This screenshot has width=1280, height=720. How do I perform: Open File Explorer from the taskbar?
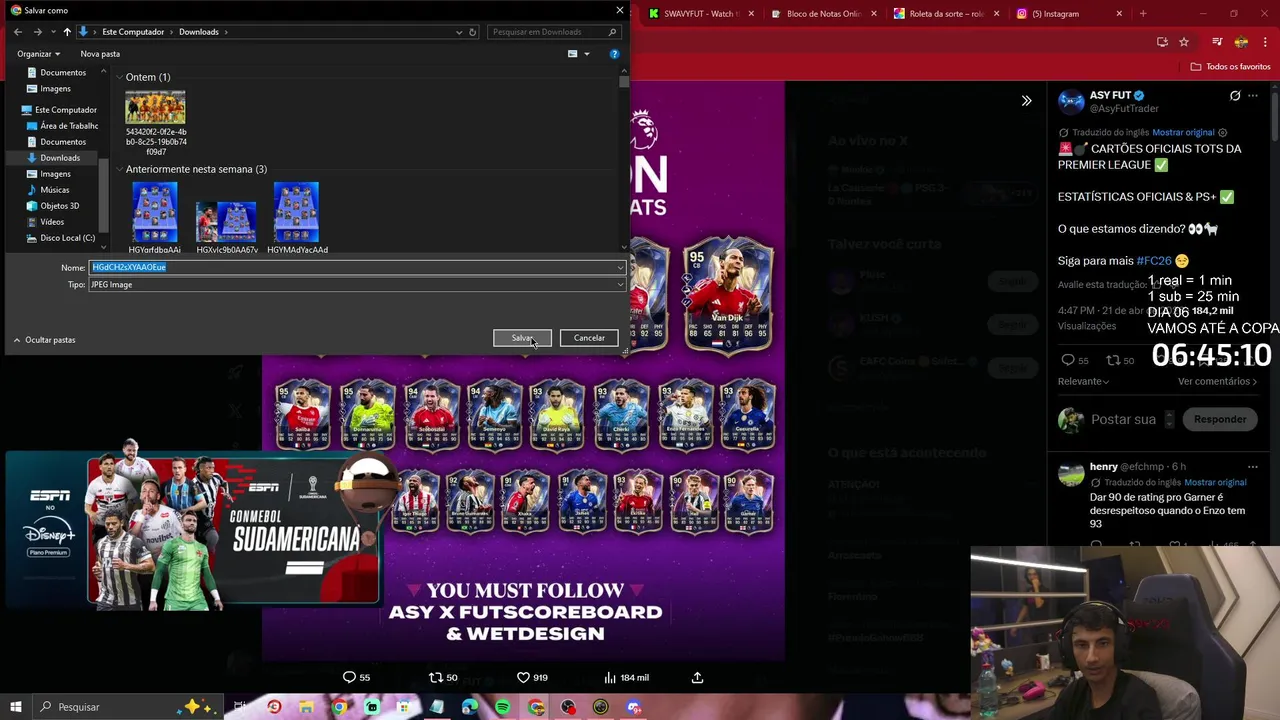(x=306, y=707)
